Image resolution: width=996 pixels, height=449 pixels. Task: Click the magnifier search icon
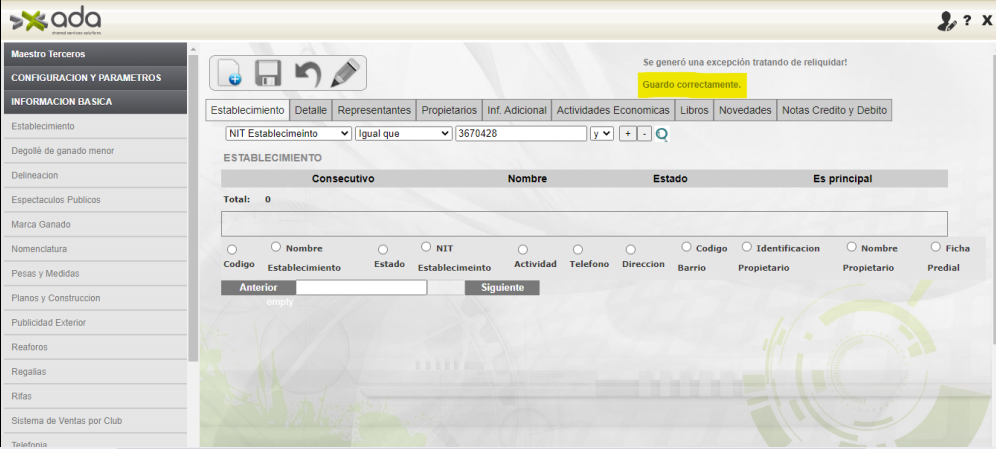(661, 134)
